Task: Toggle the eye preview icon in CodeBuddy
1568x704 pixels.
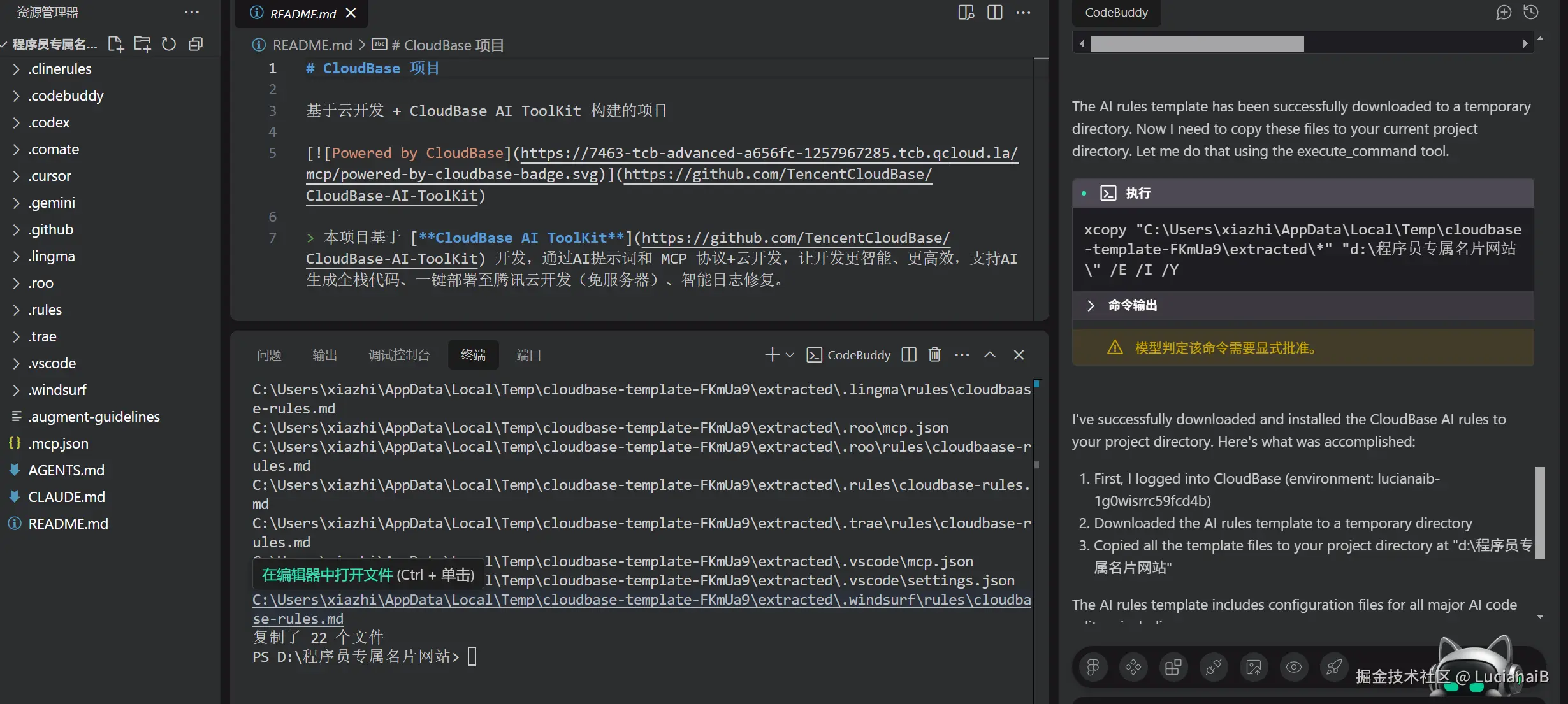Action: (1294, 667)
